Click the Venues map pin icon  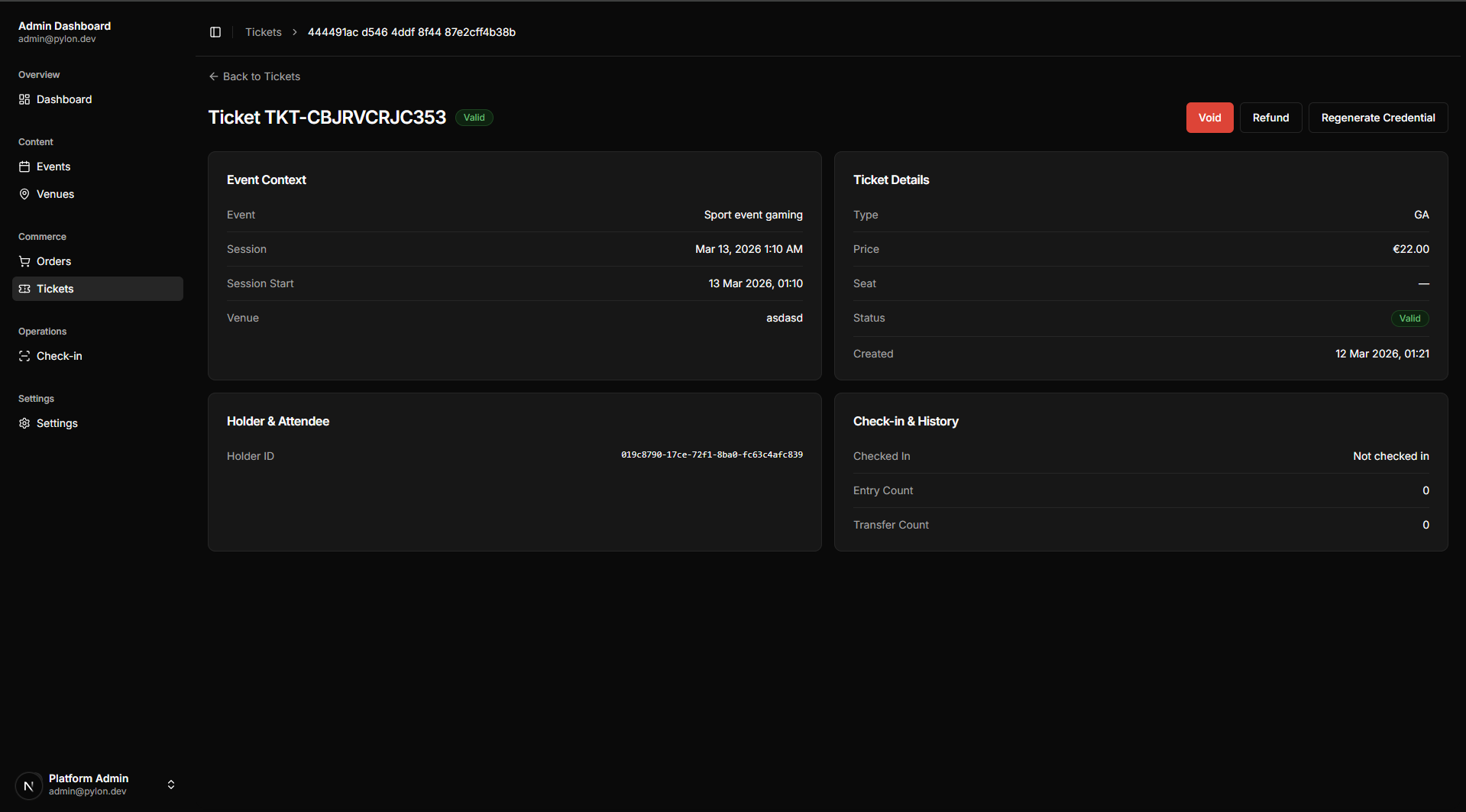point(24,194)
